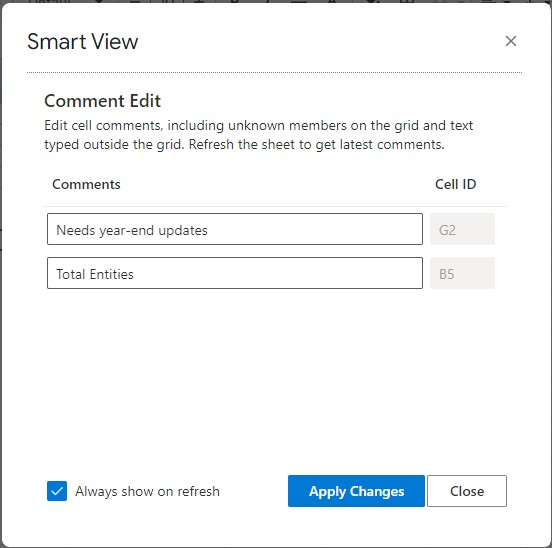552x548 pixels.
Task: Click the 'Refresh the sheet' instruction sentence
Action: pos(316,145)
